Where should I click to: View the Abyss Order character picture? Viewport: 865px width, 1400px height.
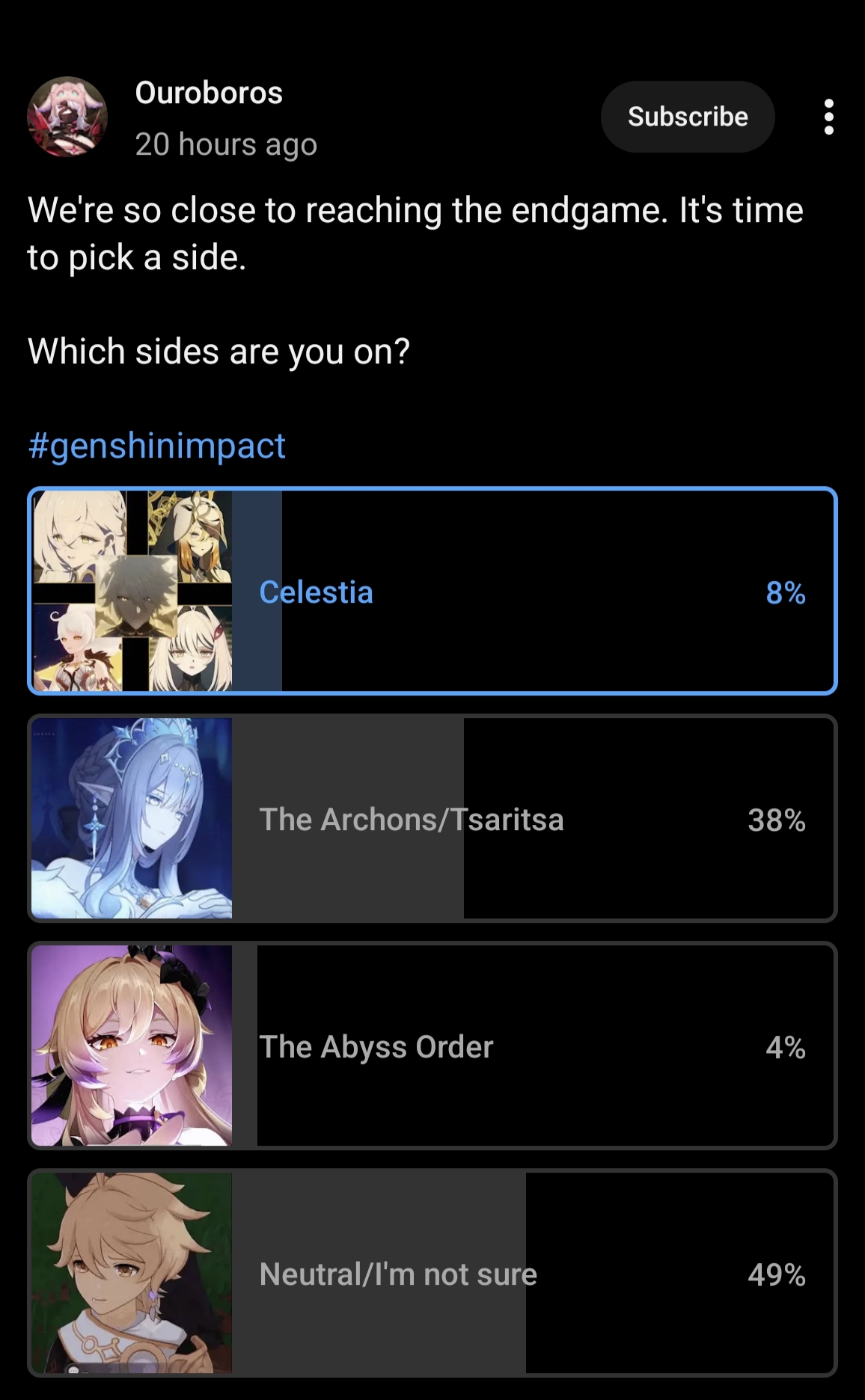click(132, 1046)
